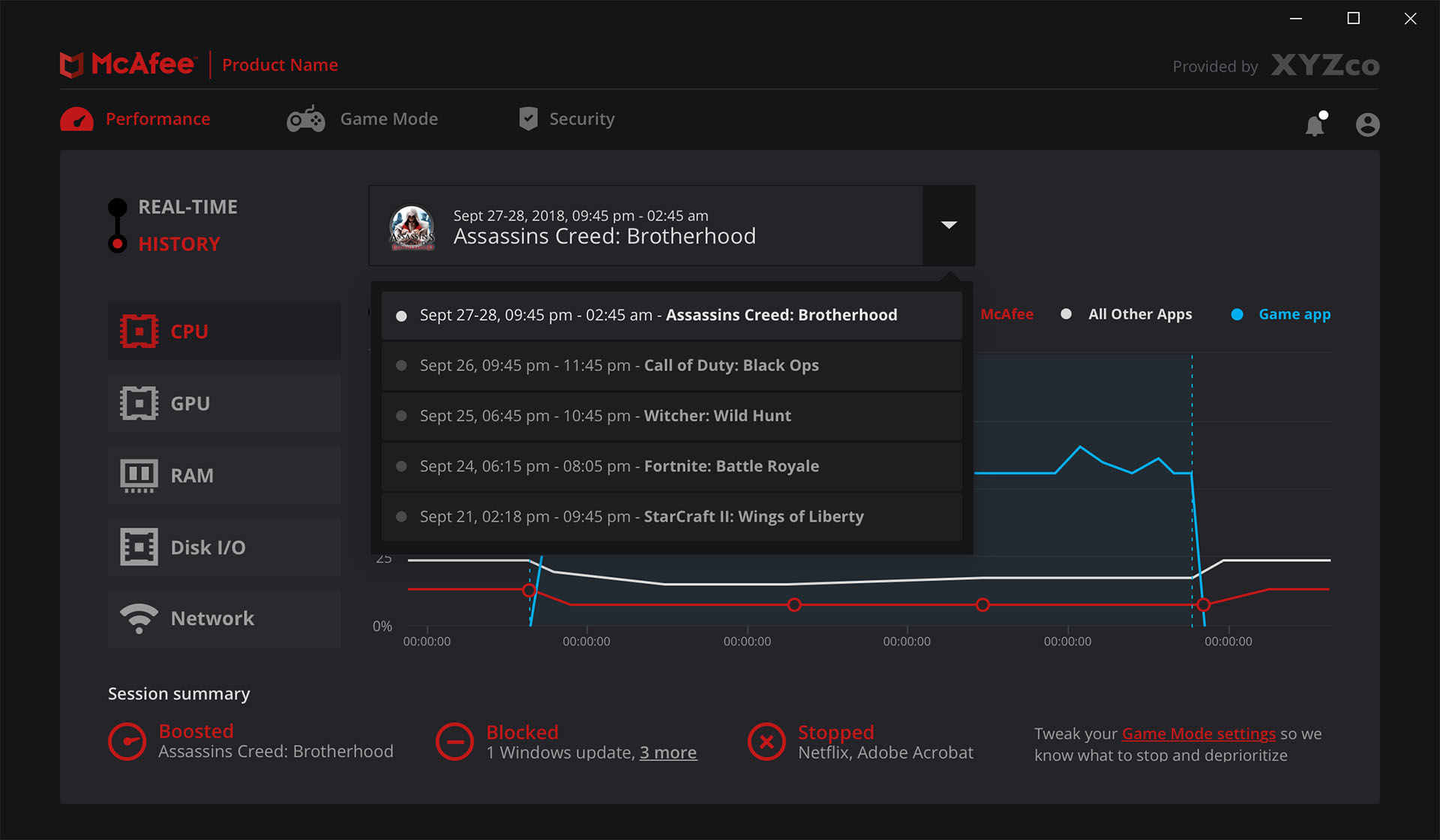The width and height of the screenshot is (1440, 840).
Task: Click the Boosted summary label
Action: pyautogui.click(x=196, y=731)
